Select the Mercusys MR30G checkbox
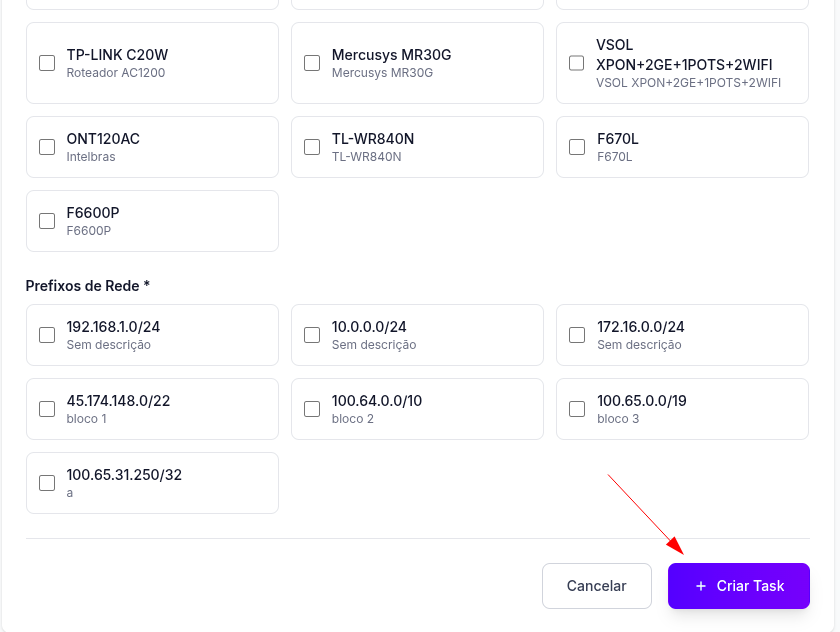Viewport: 840px width, 632px height. coord(312,63)
